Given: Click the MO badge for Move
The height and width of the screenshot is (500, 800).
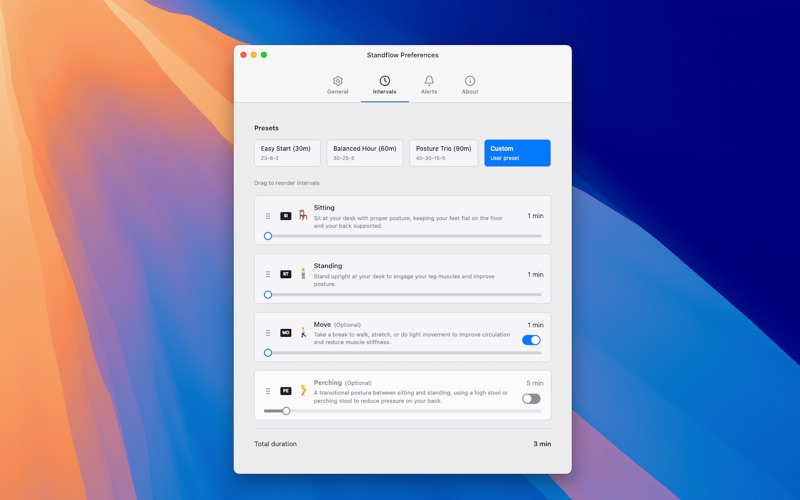Looking at the screenshot, I should [286, 333].
